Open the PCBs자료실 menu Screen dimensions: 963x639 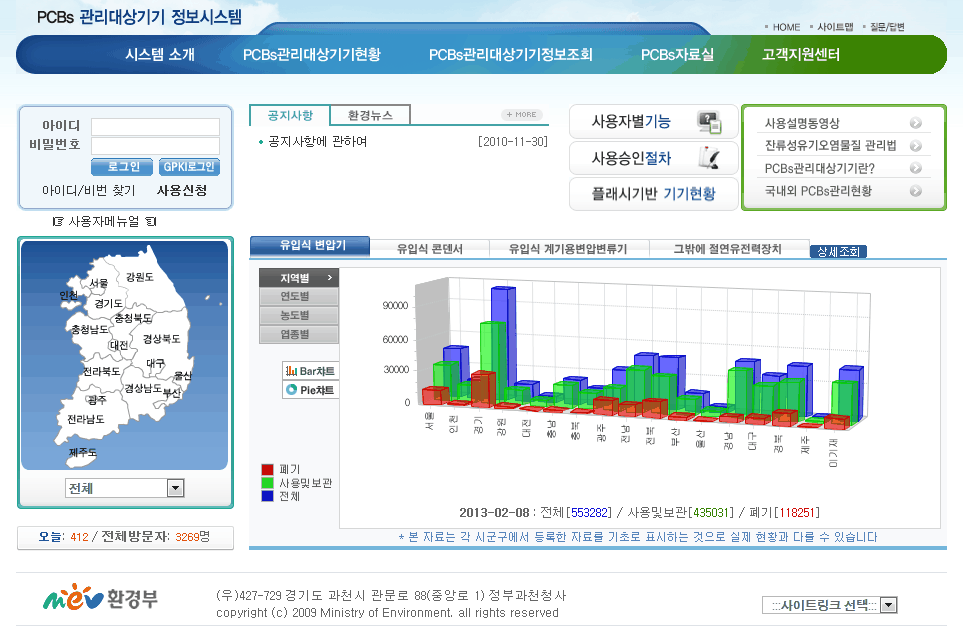point(677,55)
